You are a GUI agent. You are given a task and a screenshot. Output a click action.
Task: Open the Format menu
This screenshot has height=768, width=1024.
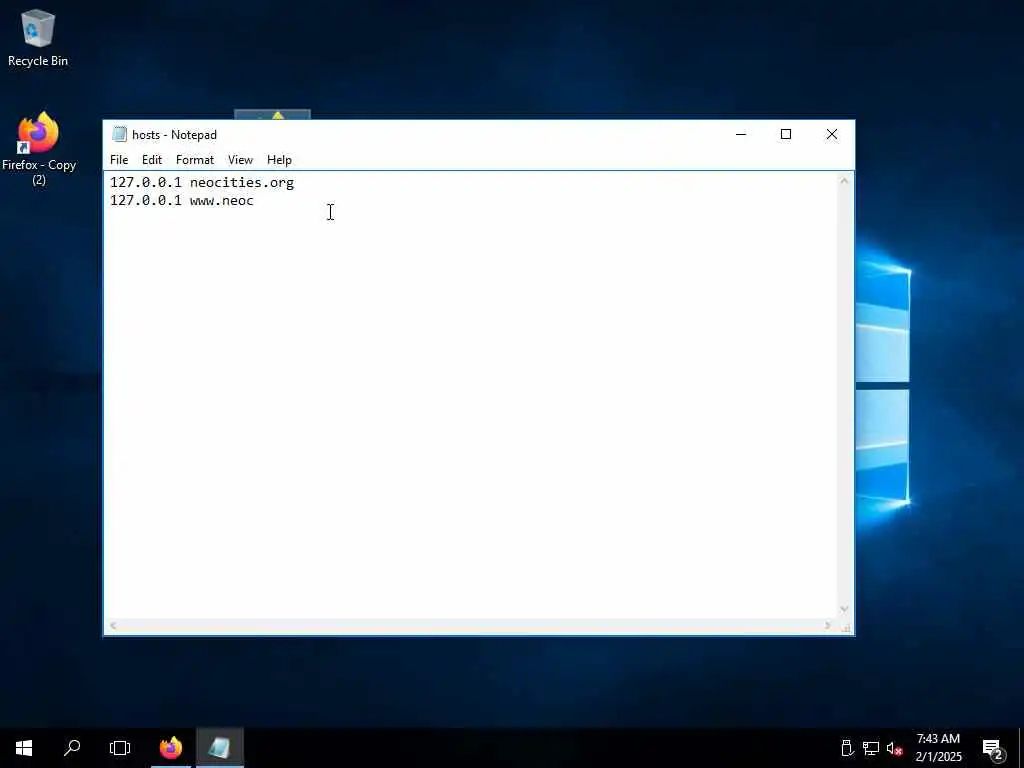point(195,160)
